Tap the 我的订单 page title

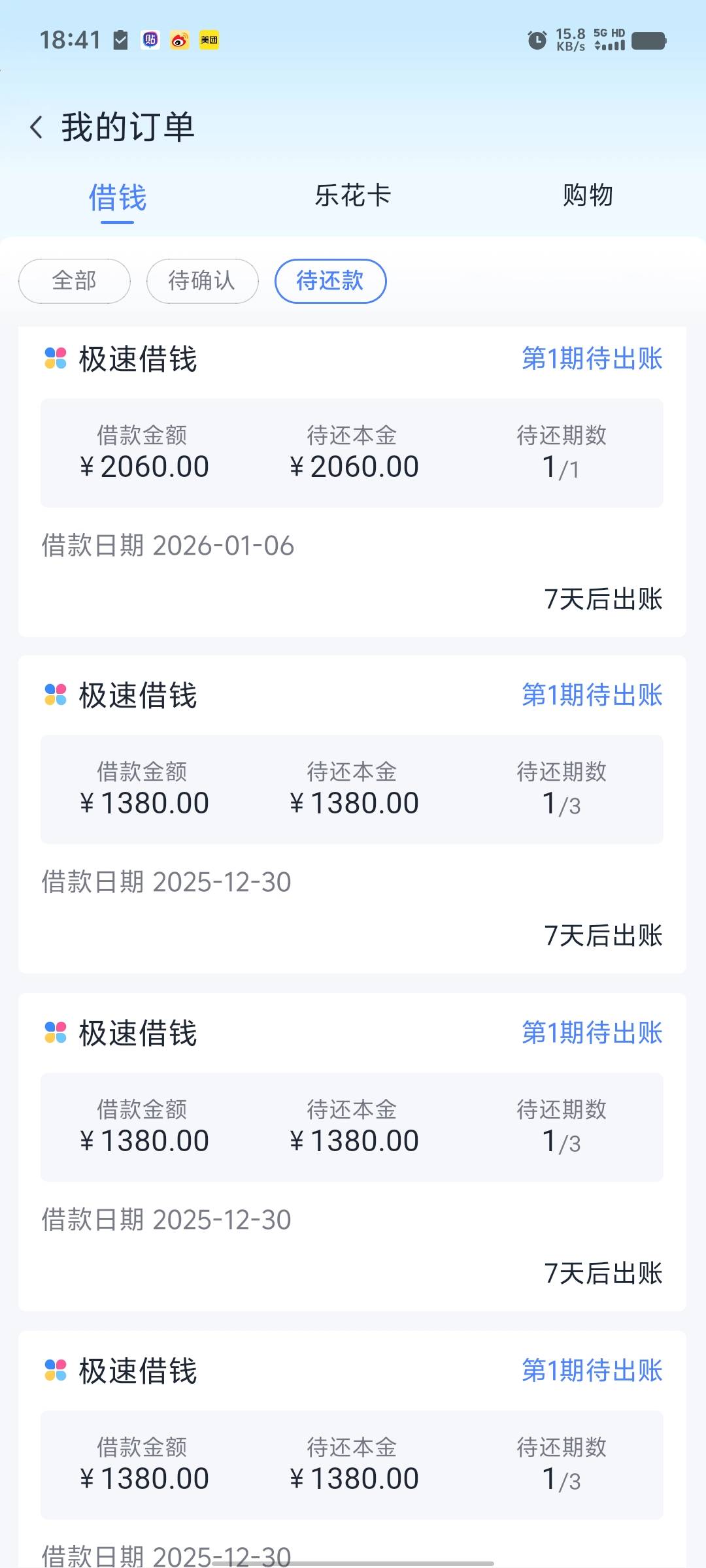[128, 127]
